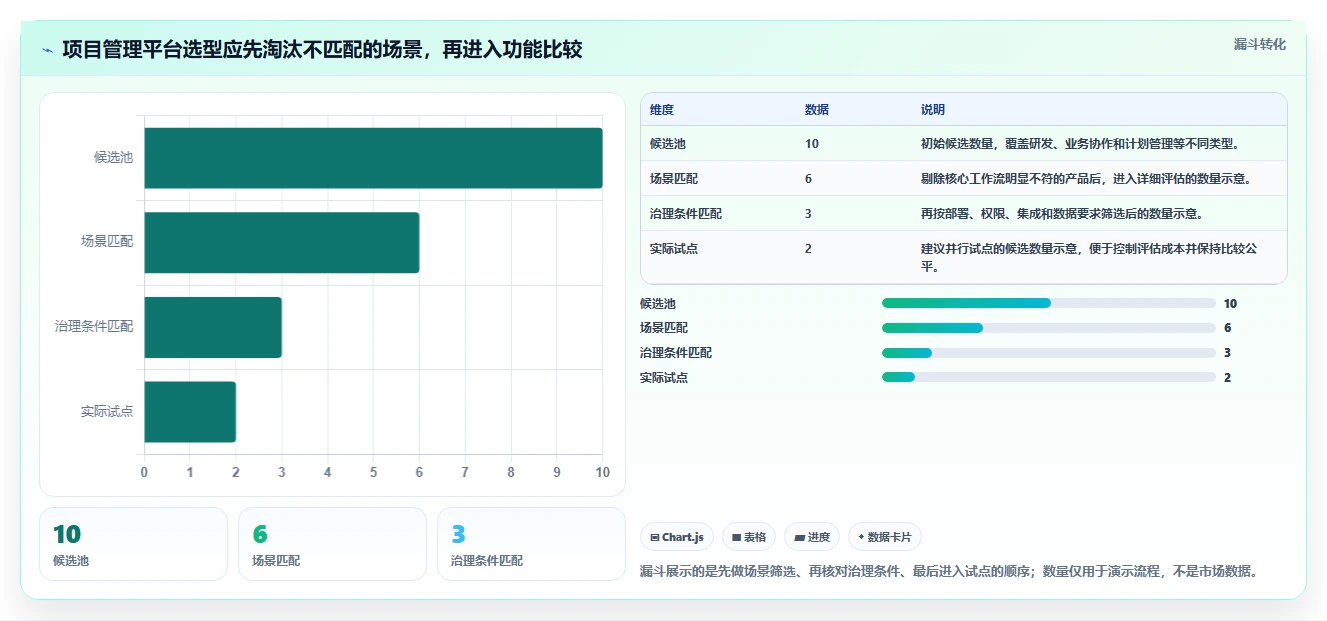Click the 治理条件匹配 label beside progress bars
The image size is (1327, 621).
coord(676,353)
